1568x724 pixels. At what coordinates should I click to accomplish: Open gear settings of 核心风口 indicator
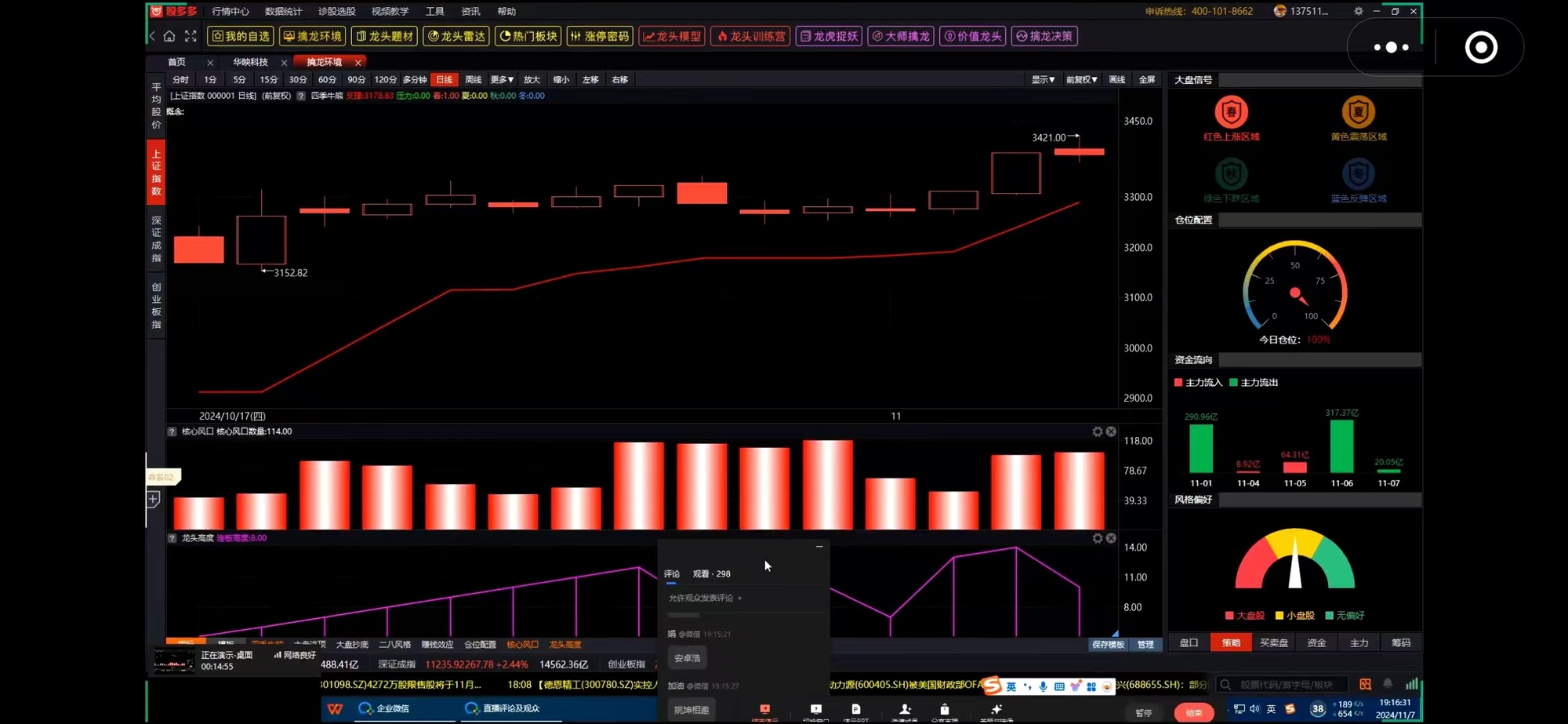coord(1098,431)
